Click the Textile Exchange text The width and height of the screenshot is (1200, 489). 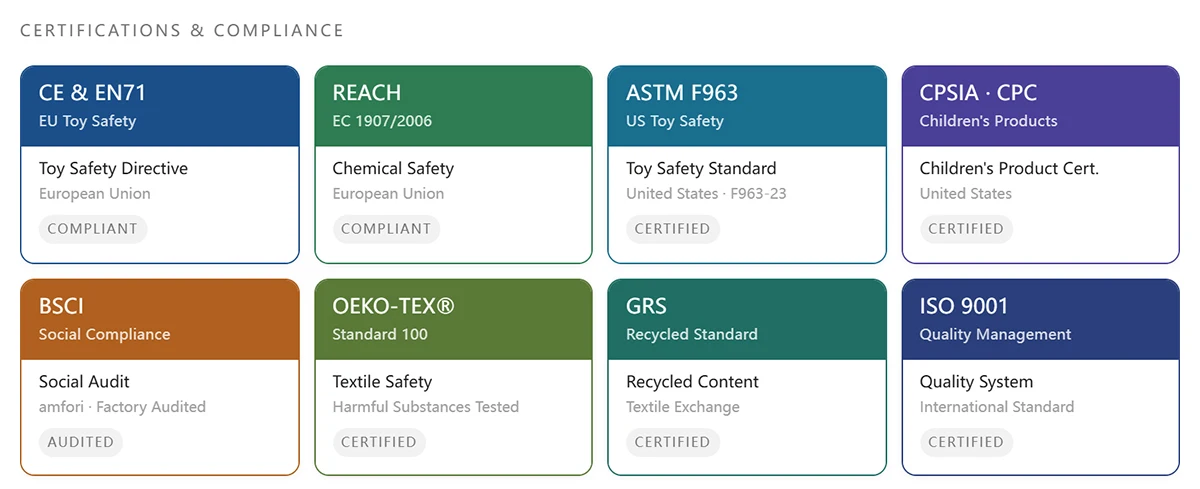(x=683, y=407)
